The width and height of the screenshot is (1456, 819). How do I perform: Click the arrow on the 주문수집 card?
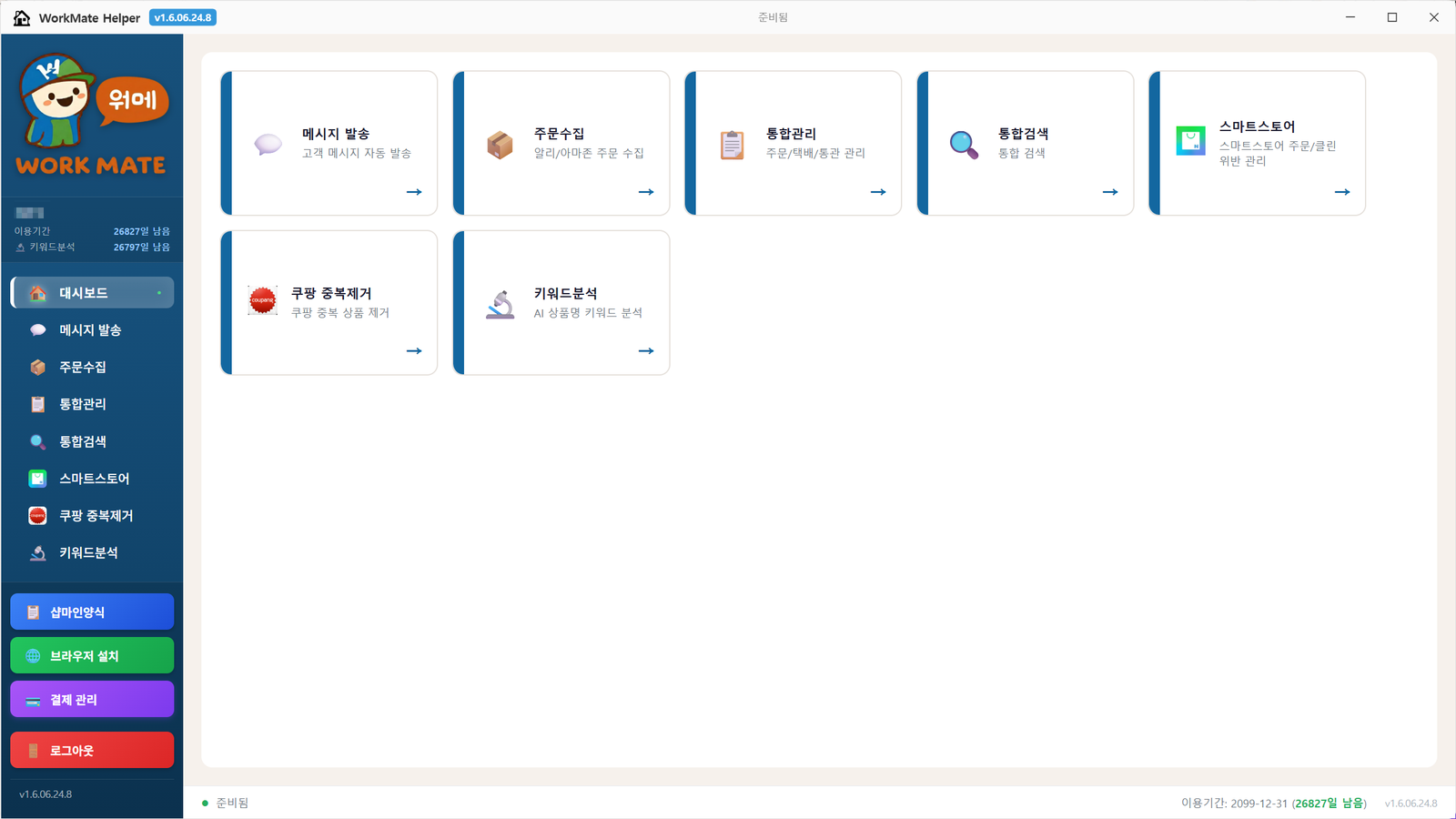(646, 192)
